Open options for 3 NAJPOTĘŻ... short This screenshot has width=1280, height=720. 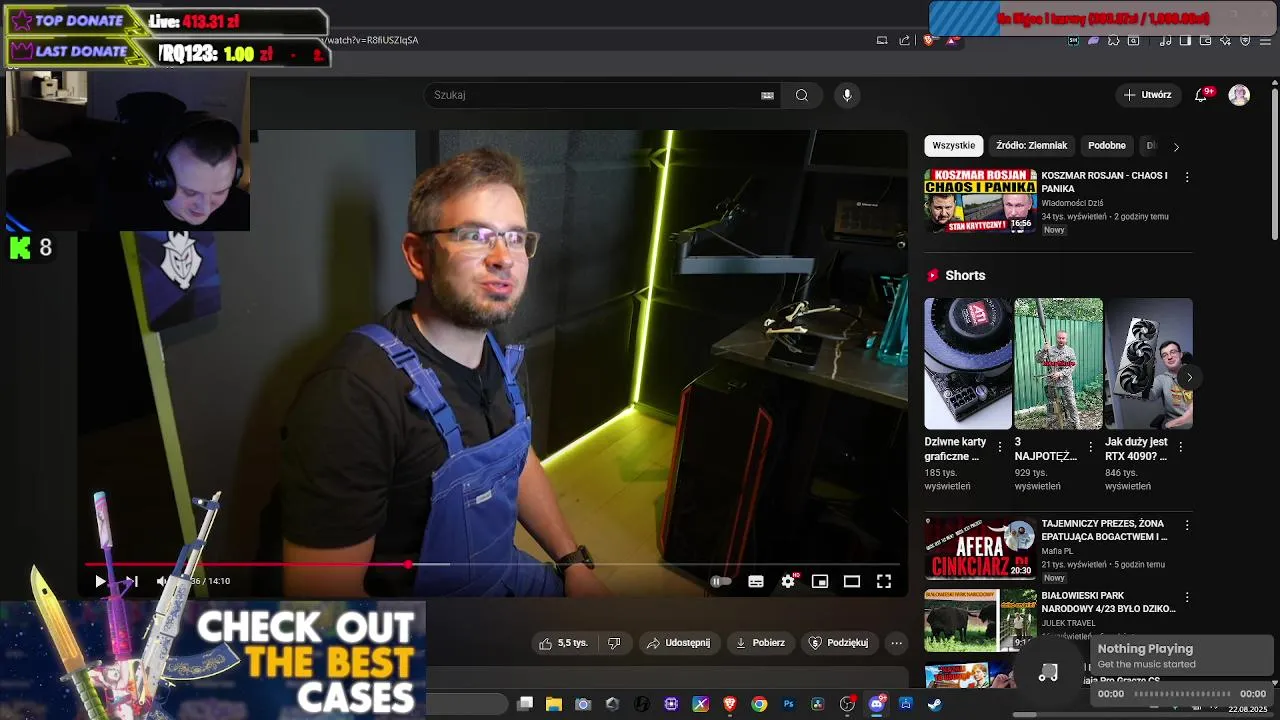[1090, 447]
